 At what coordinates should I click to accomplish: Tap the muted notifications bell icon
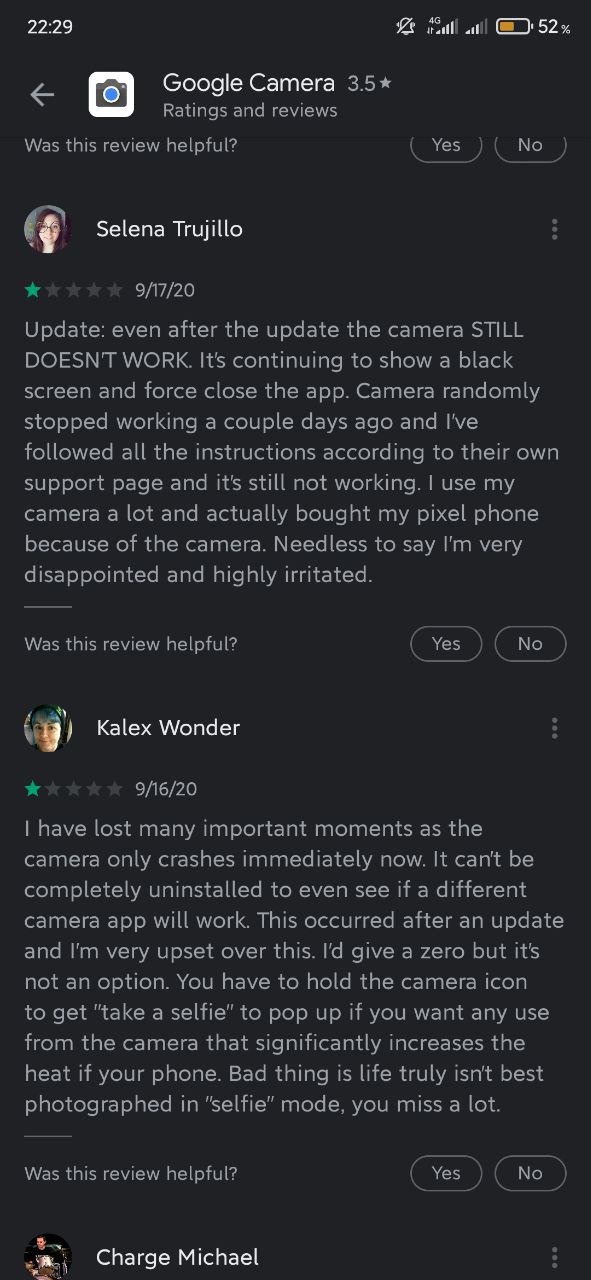[406, 27]
